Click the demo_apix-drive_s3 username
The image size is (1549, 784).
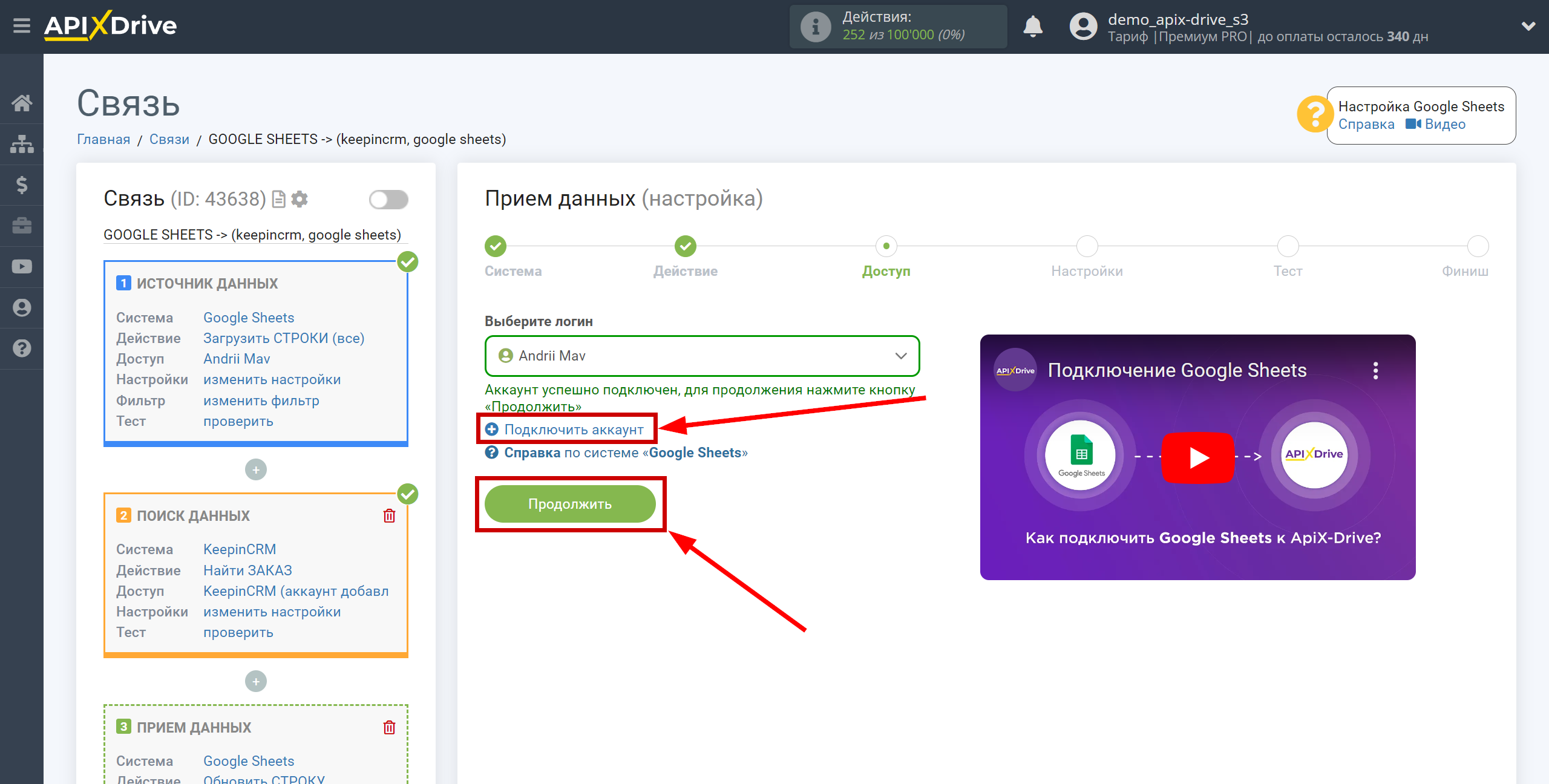(1178, 19)
